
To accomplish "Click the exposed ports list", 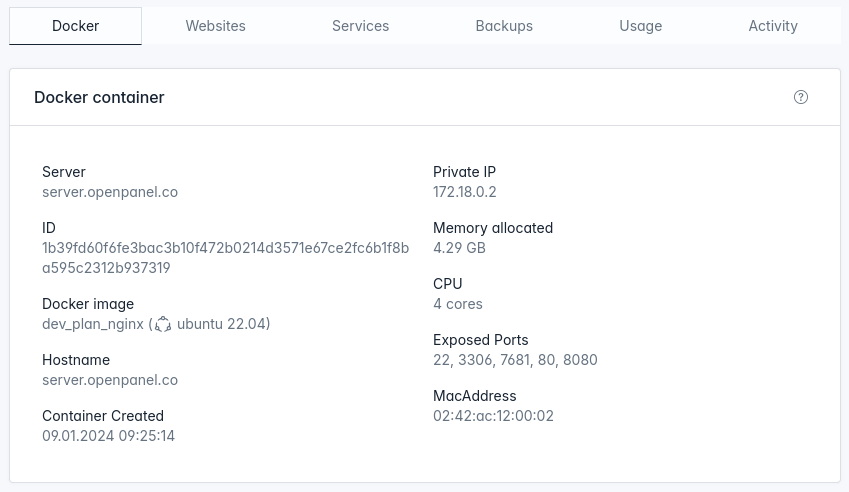I will tap(515, 360).
